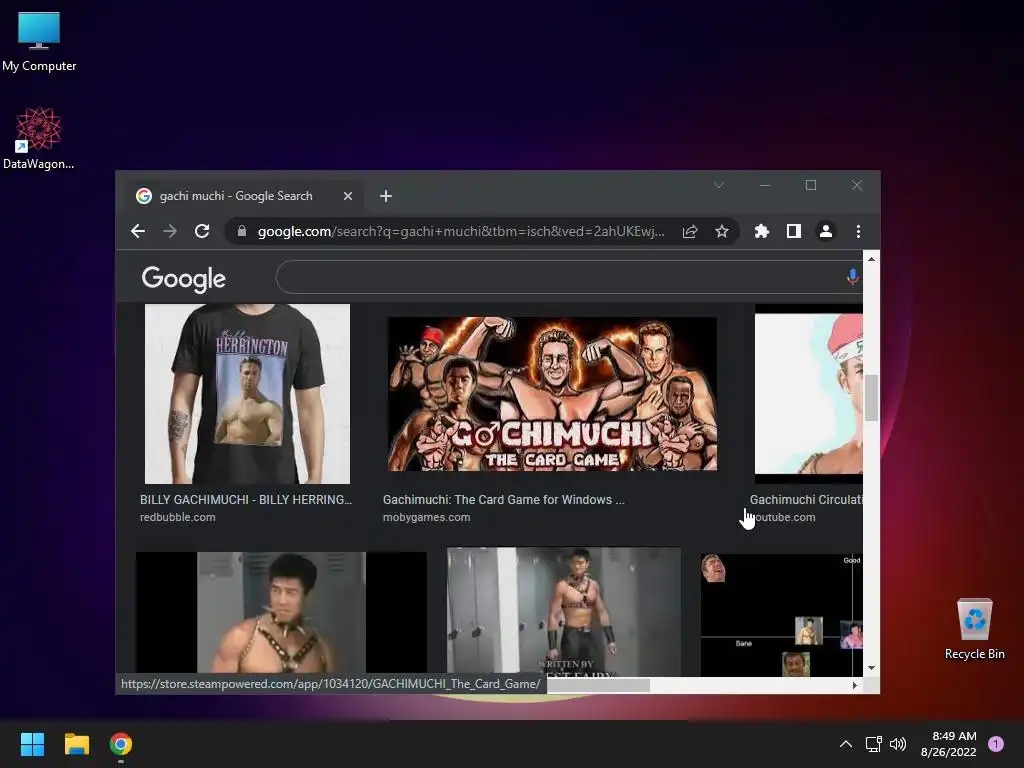Show hidden tray icons chevron

point(846,744)
